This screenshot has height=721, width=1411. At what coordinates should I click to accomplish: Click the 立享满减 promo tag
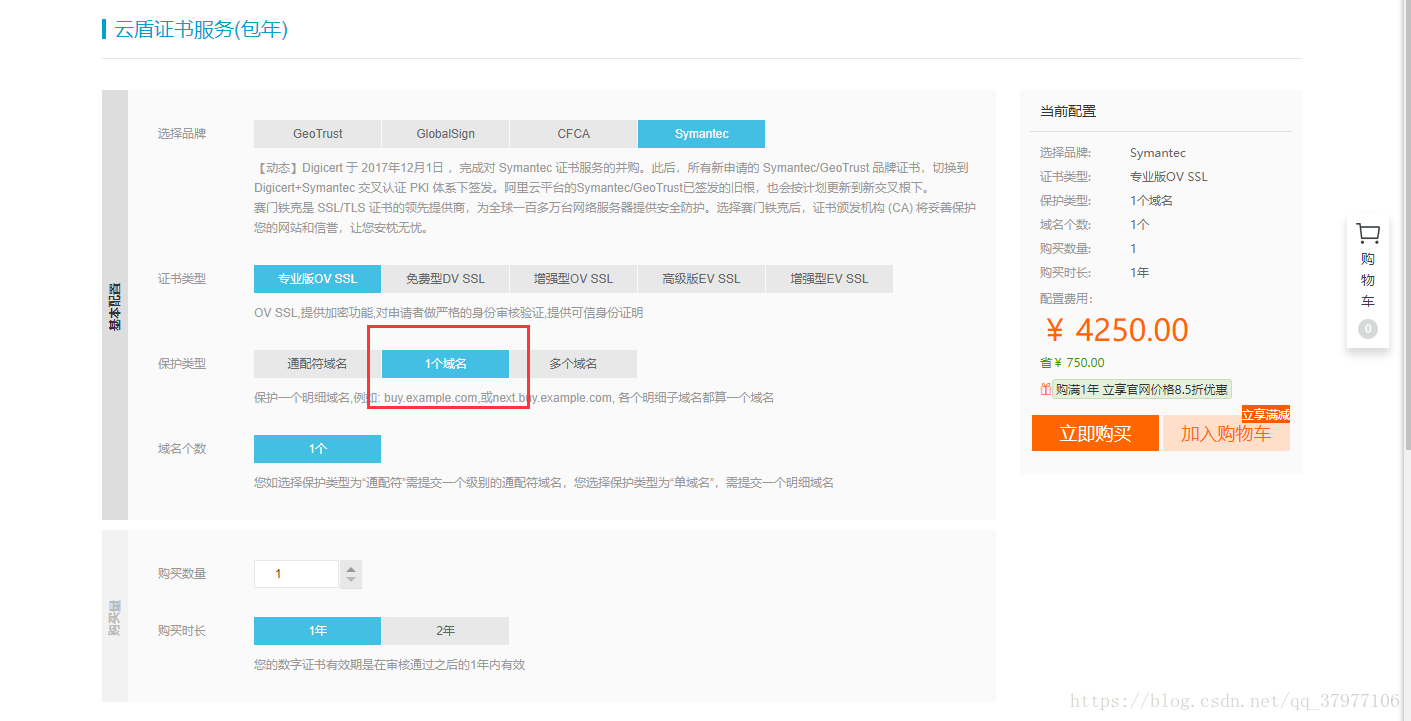[x=1266, y=414]
